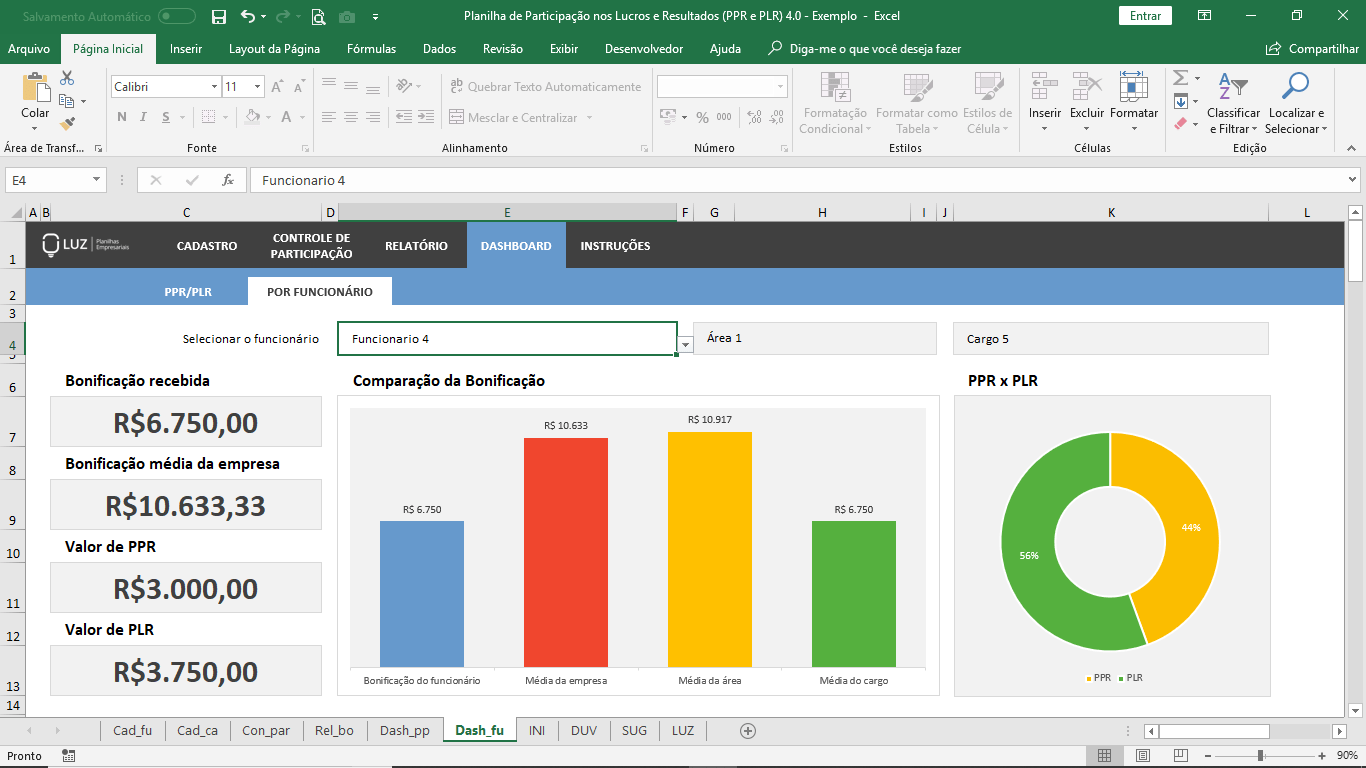Click the AutoSum sigma icon

click(1180, 78)
